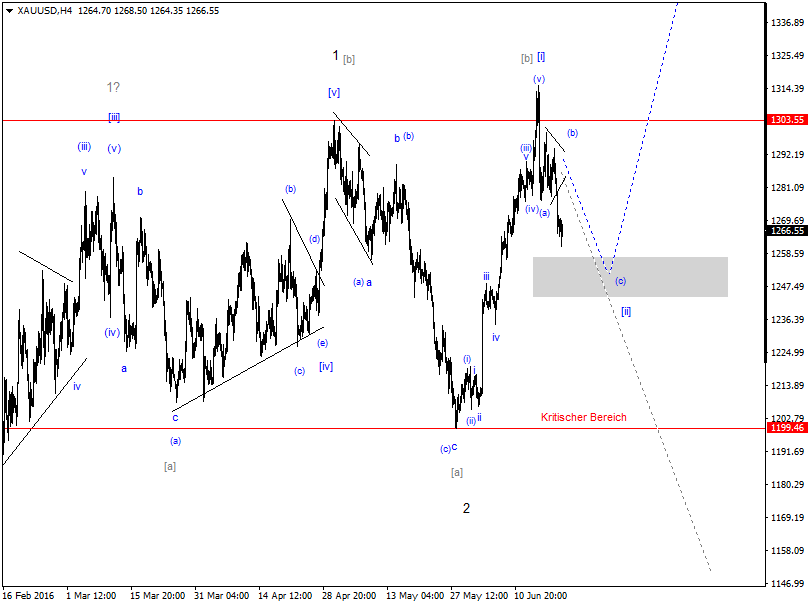Click the 1281.09 price scale value
Screen dimensions: 808x607
click(787, 188)
